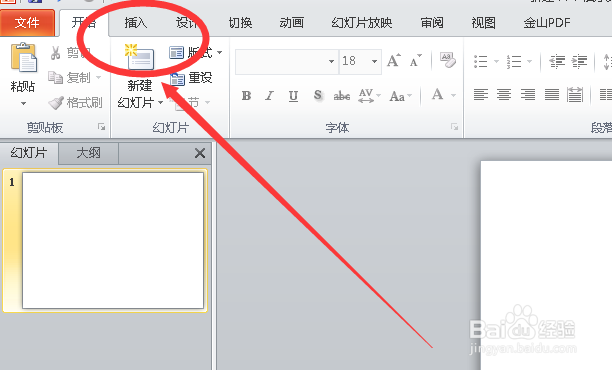Image resolution: width=612 pixels, height=370 pixels.
Task: Open the 版式 layout dropdown
Action: click(195, 52)
